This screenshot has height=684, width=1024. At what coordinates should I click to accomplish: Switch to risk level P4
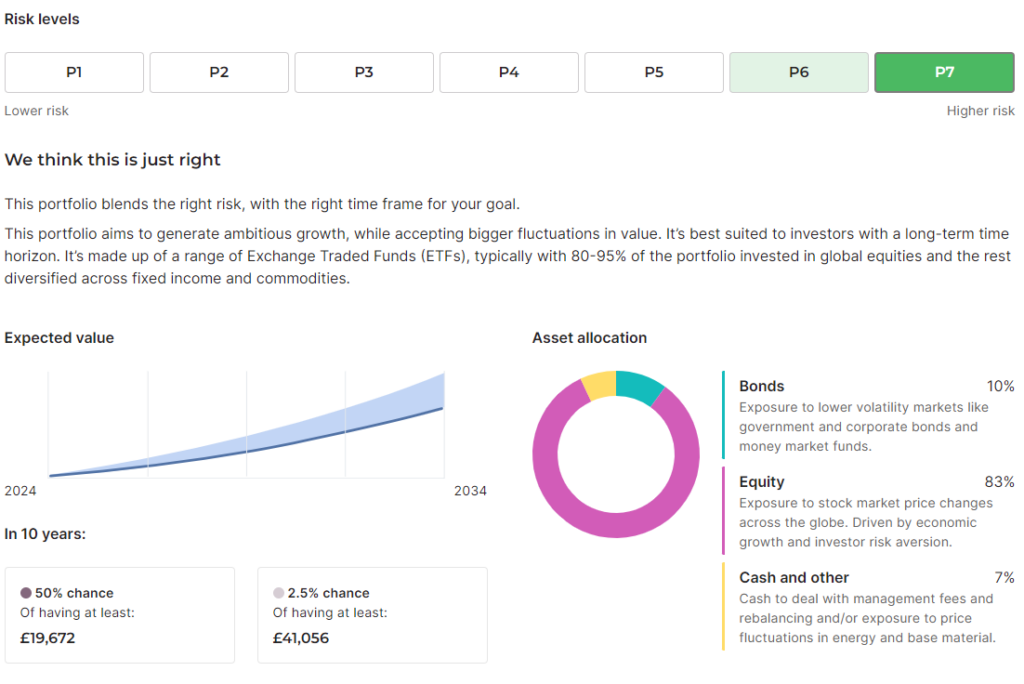pos(509,72)
